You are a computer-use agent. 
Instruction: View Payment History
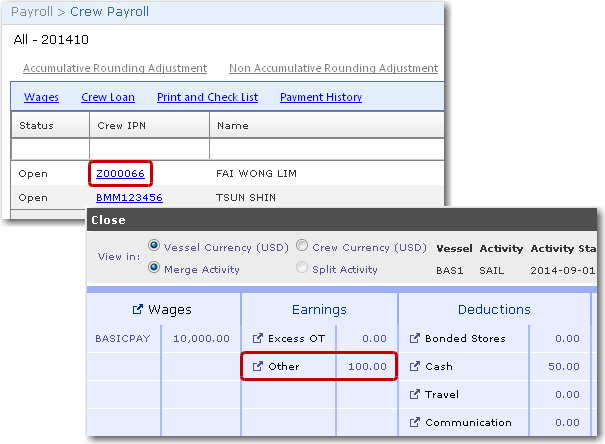pos(320,97)
